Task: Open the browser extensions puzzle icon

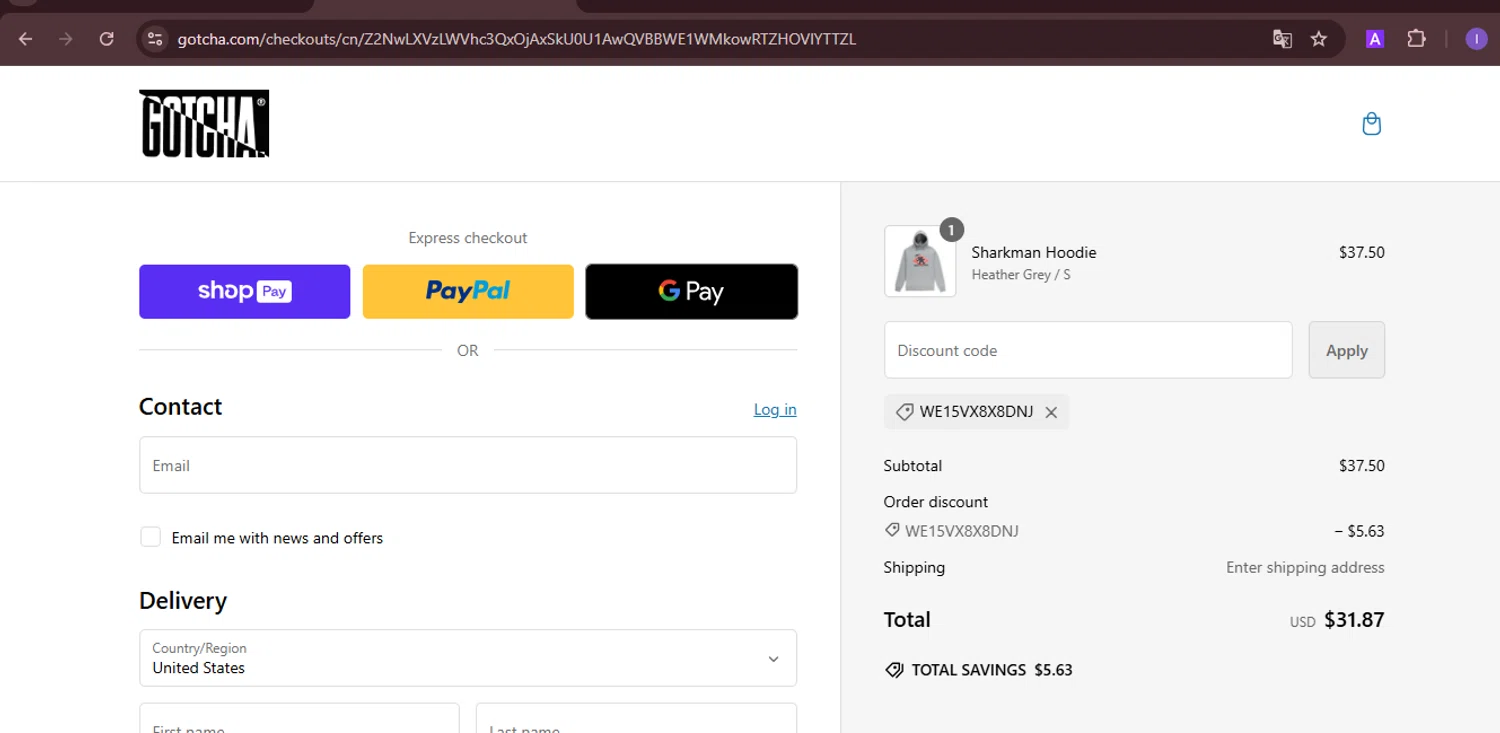Action: [1416, 39]
